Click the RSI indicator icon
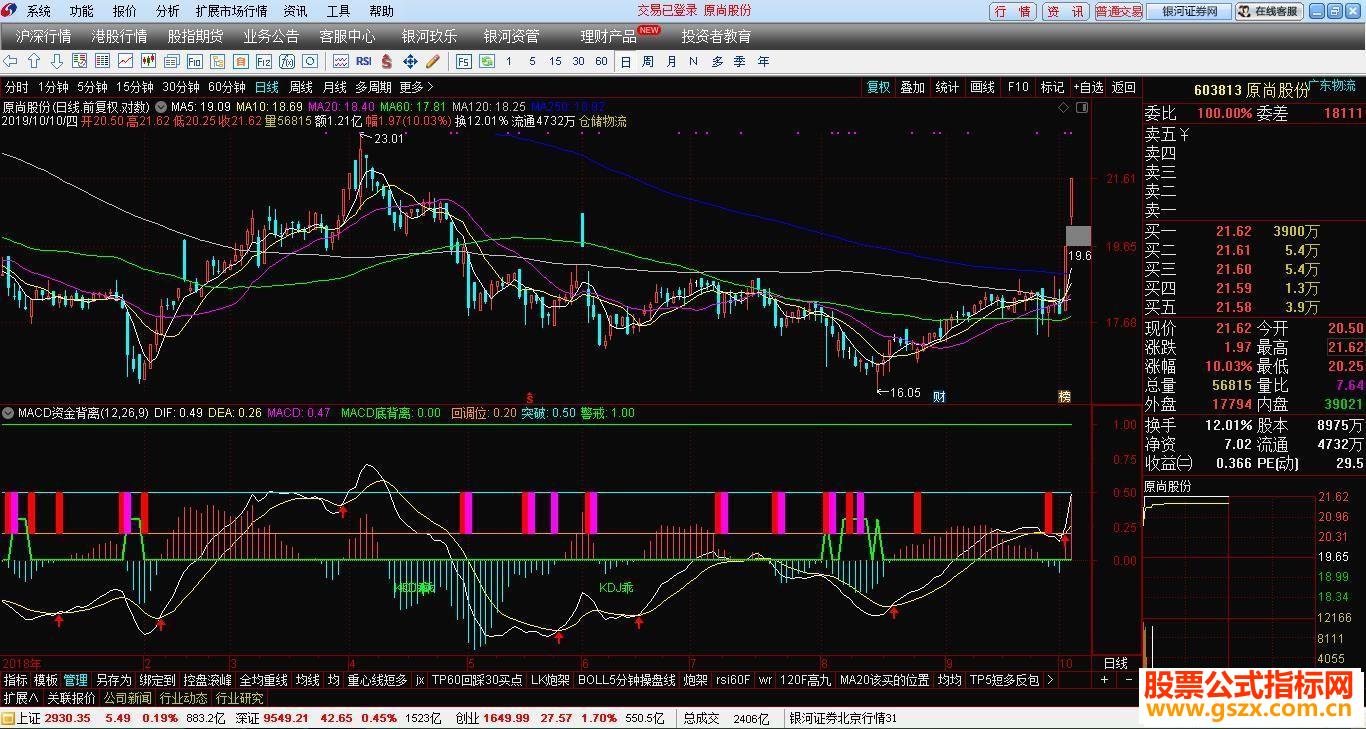 tap(364, 61)
